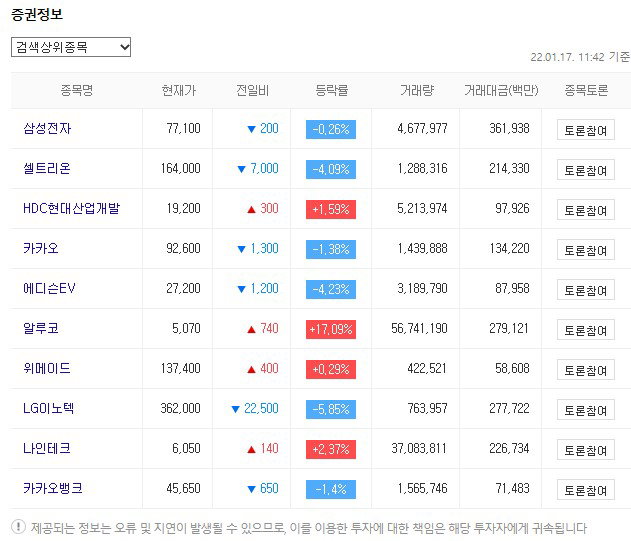Open the 에디슨EV stock link

[x=49, y=288]
